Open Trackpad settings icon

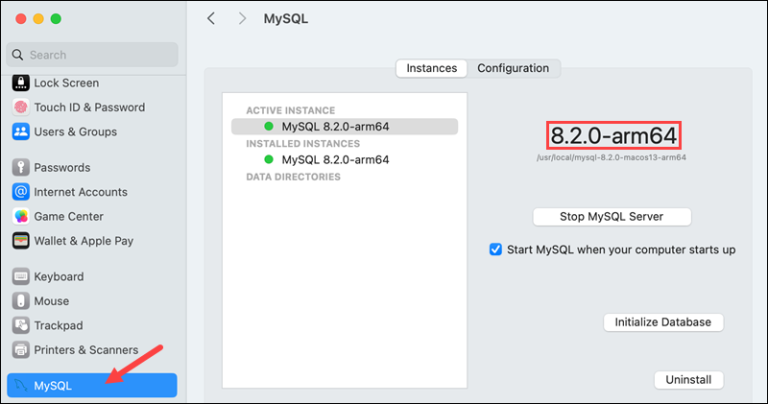tap(21, 325)
